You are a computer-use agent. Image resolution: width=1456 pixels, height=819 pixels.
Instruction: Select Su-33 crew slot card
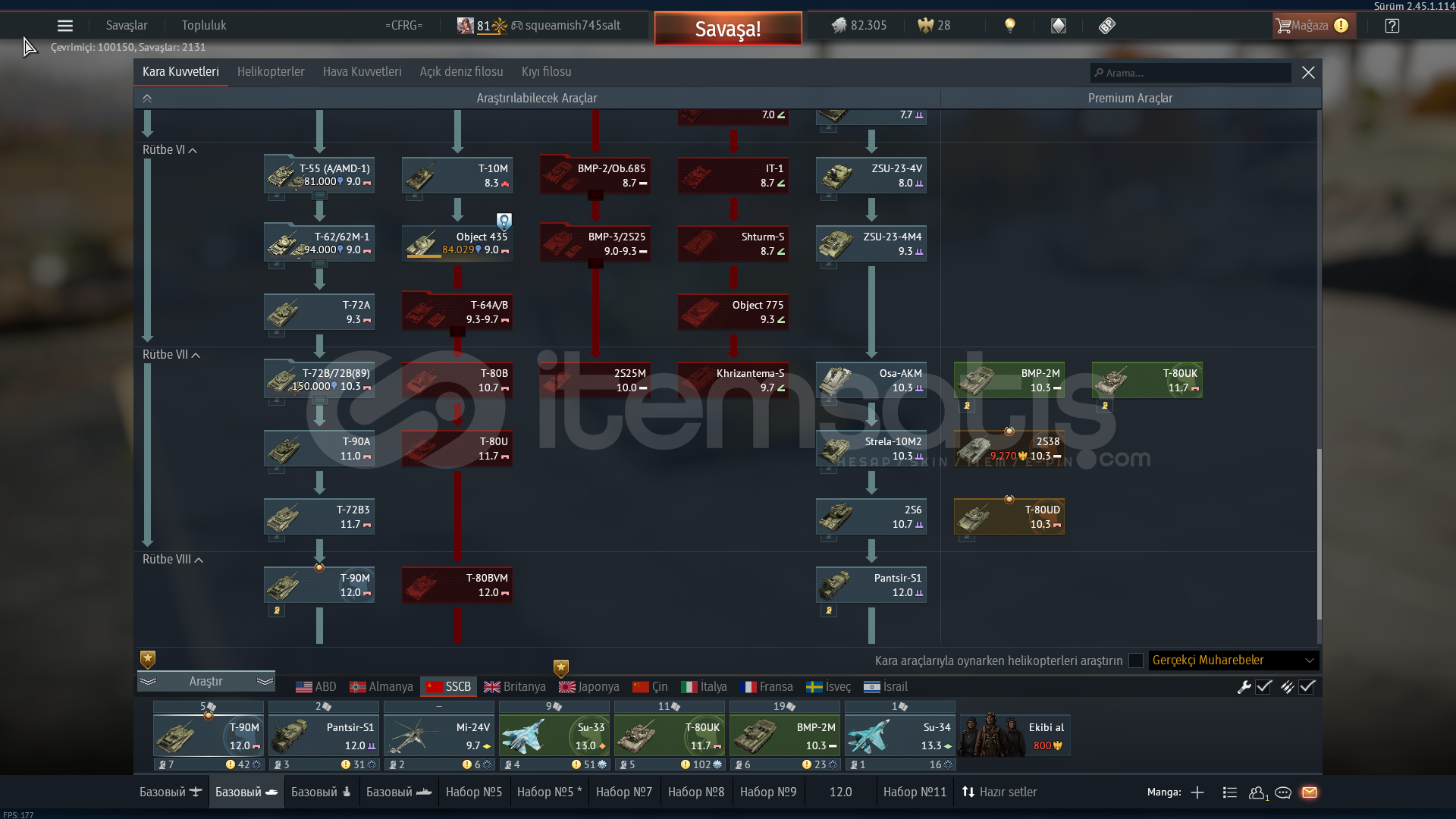[x=554, y=736]
